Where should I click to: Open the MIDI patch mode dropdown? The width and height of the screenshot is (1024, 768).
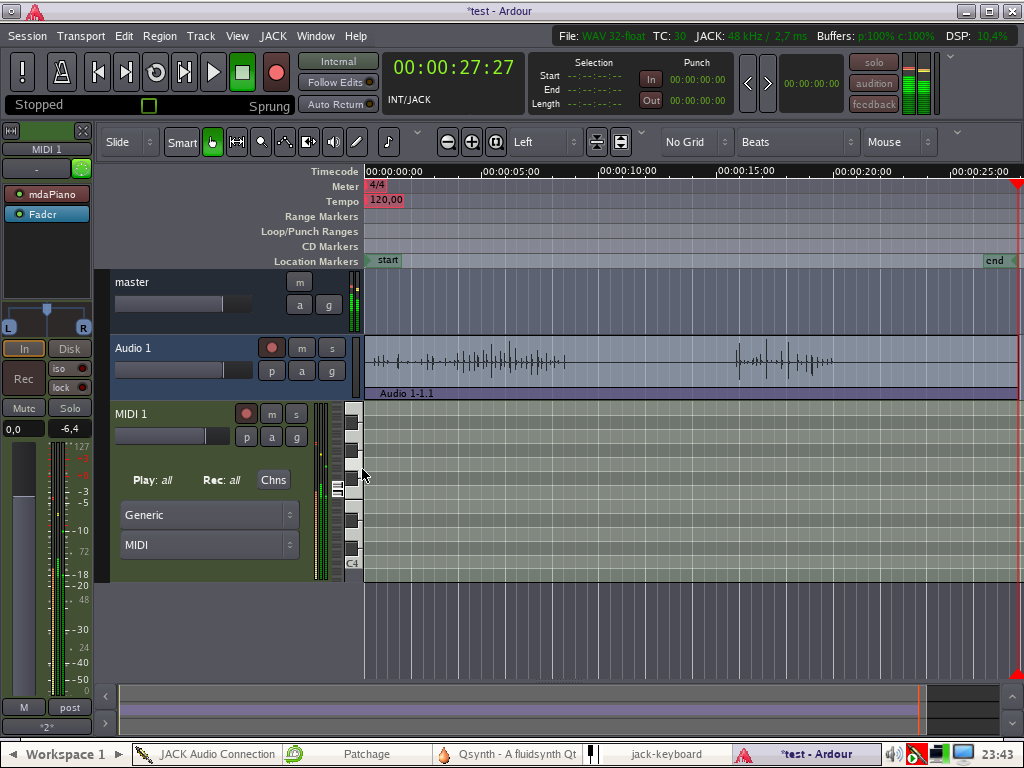point(210,545)
